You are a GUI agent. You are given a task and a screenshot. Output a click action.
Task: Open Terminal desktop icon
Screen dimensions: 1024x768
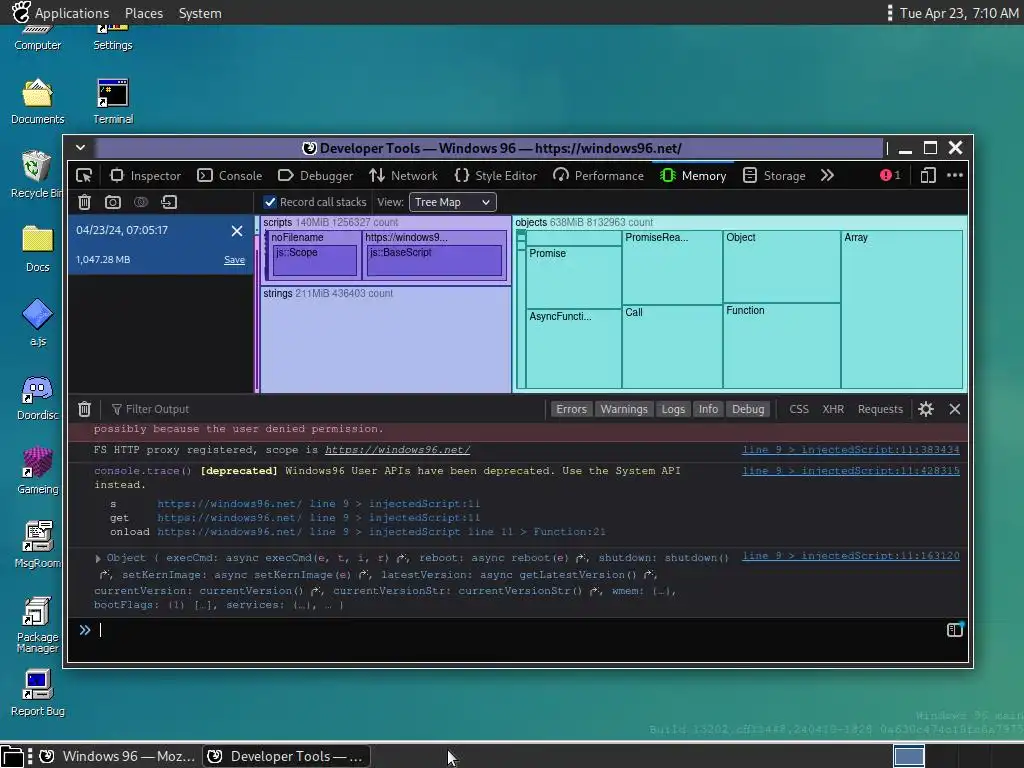tap(113, 102)
